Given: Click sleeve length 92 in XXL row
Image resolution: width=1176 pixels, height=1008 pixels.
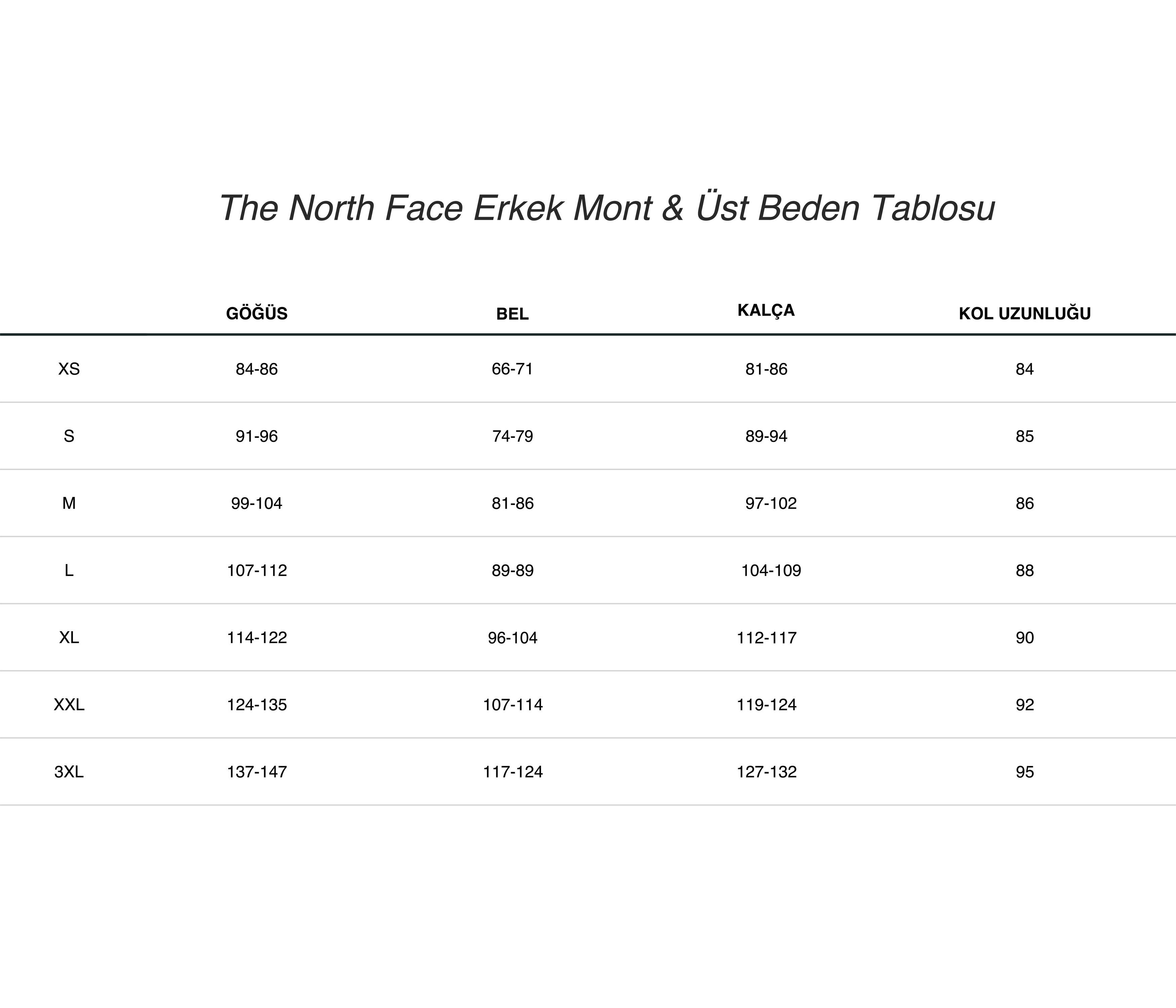Looking at the screenshot, I should pyautogui.click(x=1024, y=704).
